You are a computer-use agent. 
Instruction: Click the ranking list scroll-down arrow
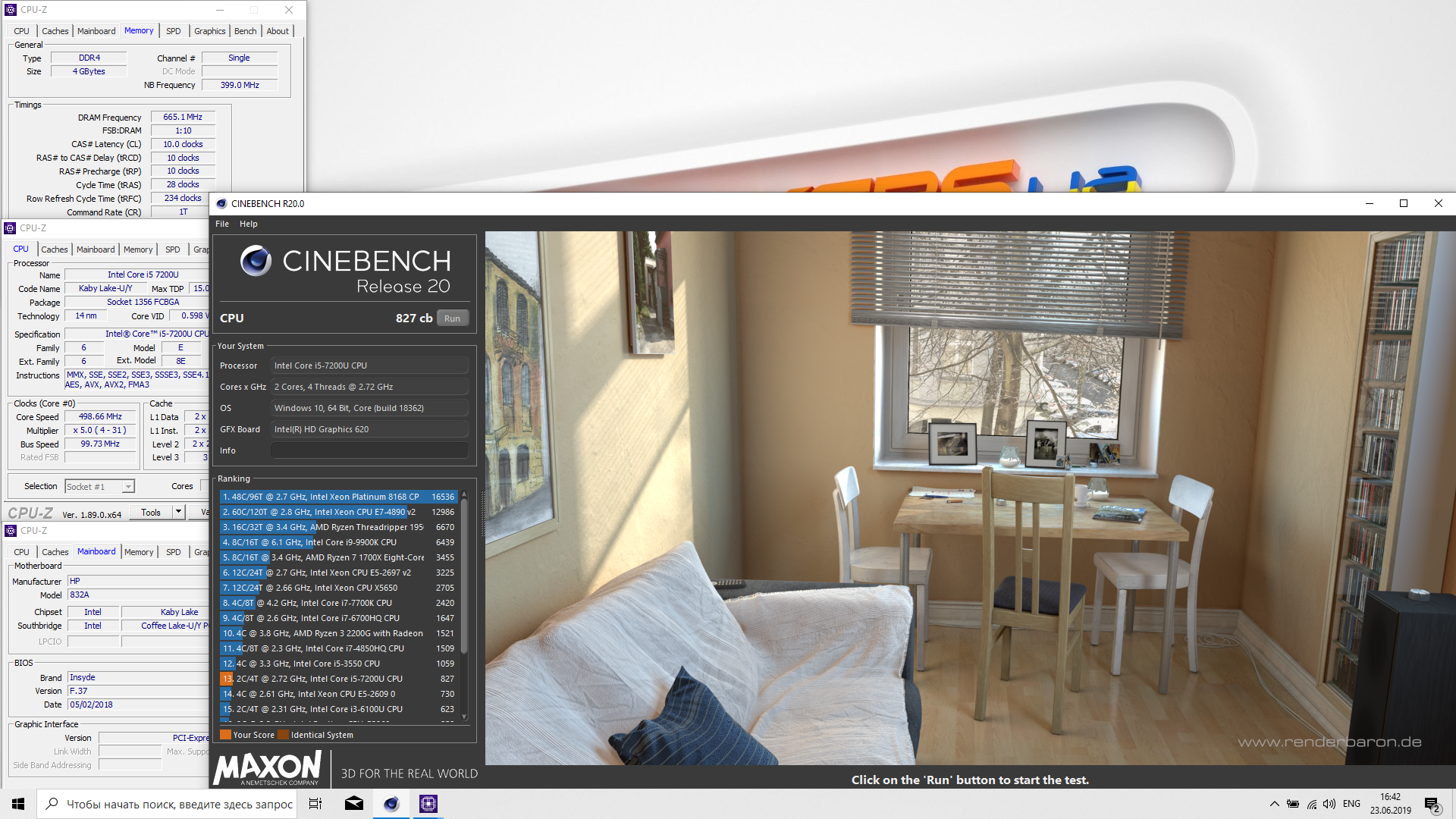[463, 717]
